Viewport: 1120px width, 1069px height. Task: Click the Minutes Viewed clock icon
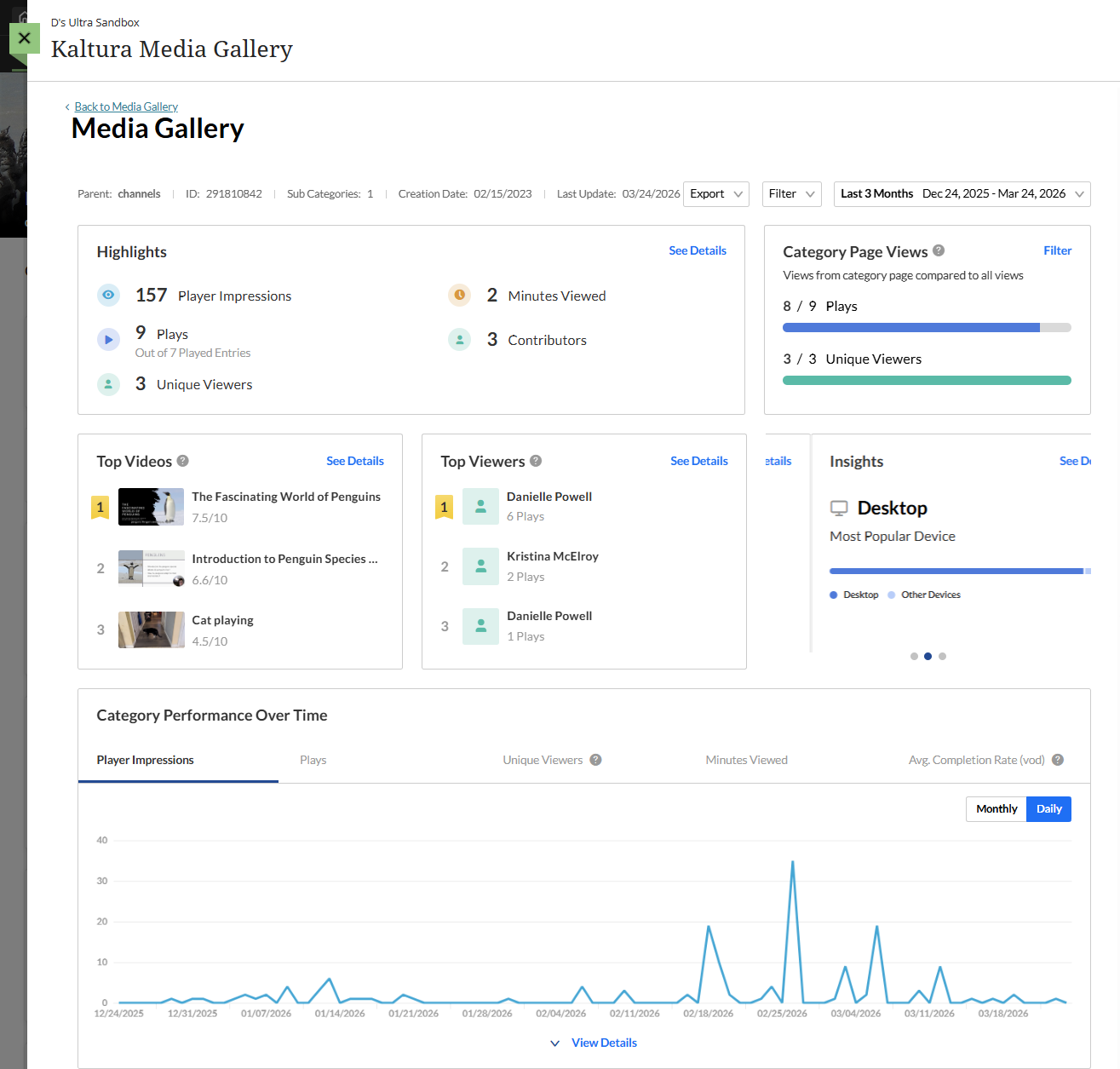pyautogui.click(x=460, y=295)
